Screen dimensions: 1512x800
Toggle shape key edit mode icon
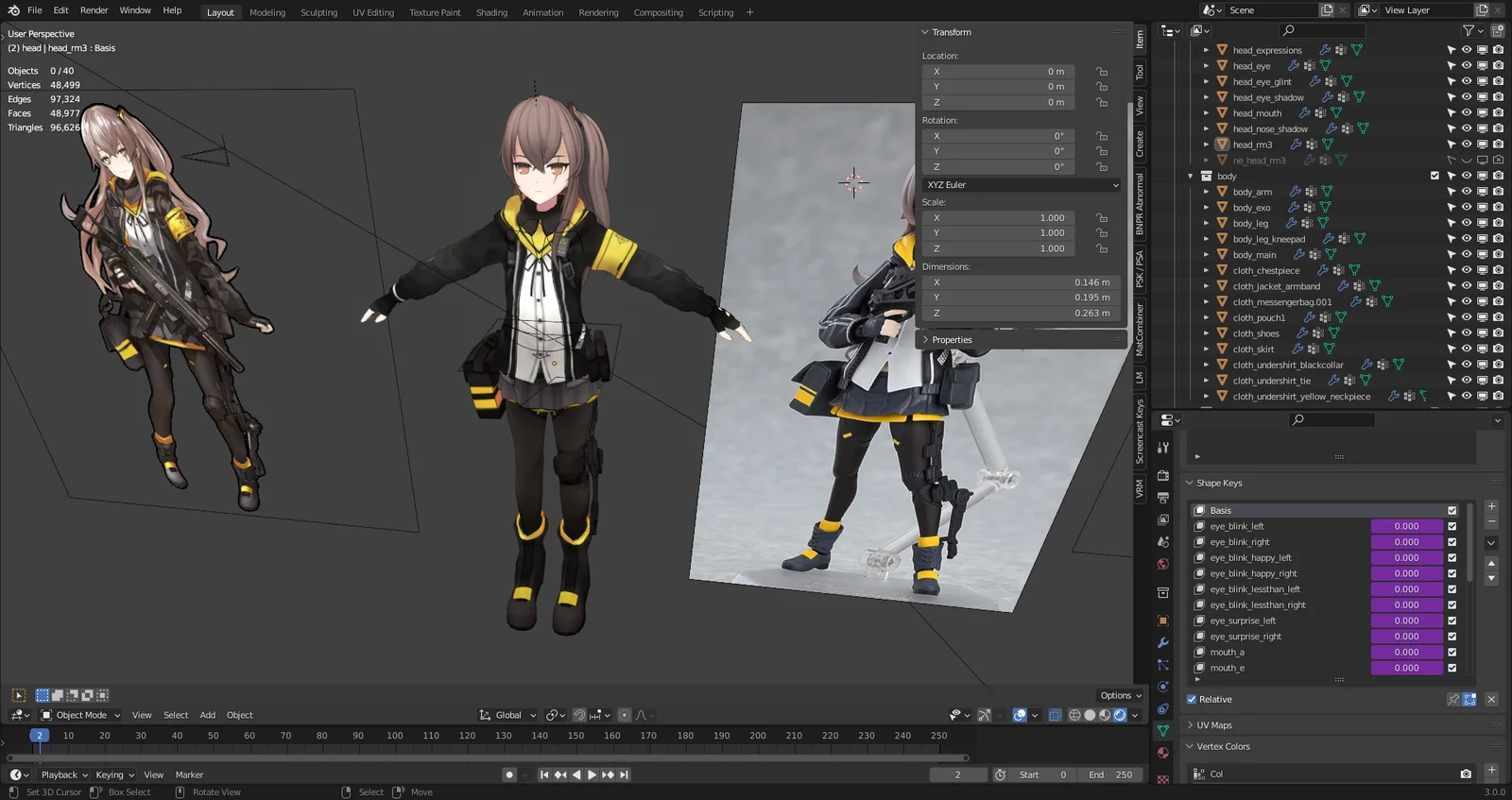point(1469,700)
